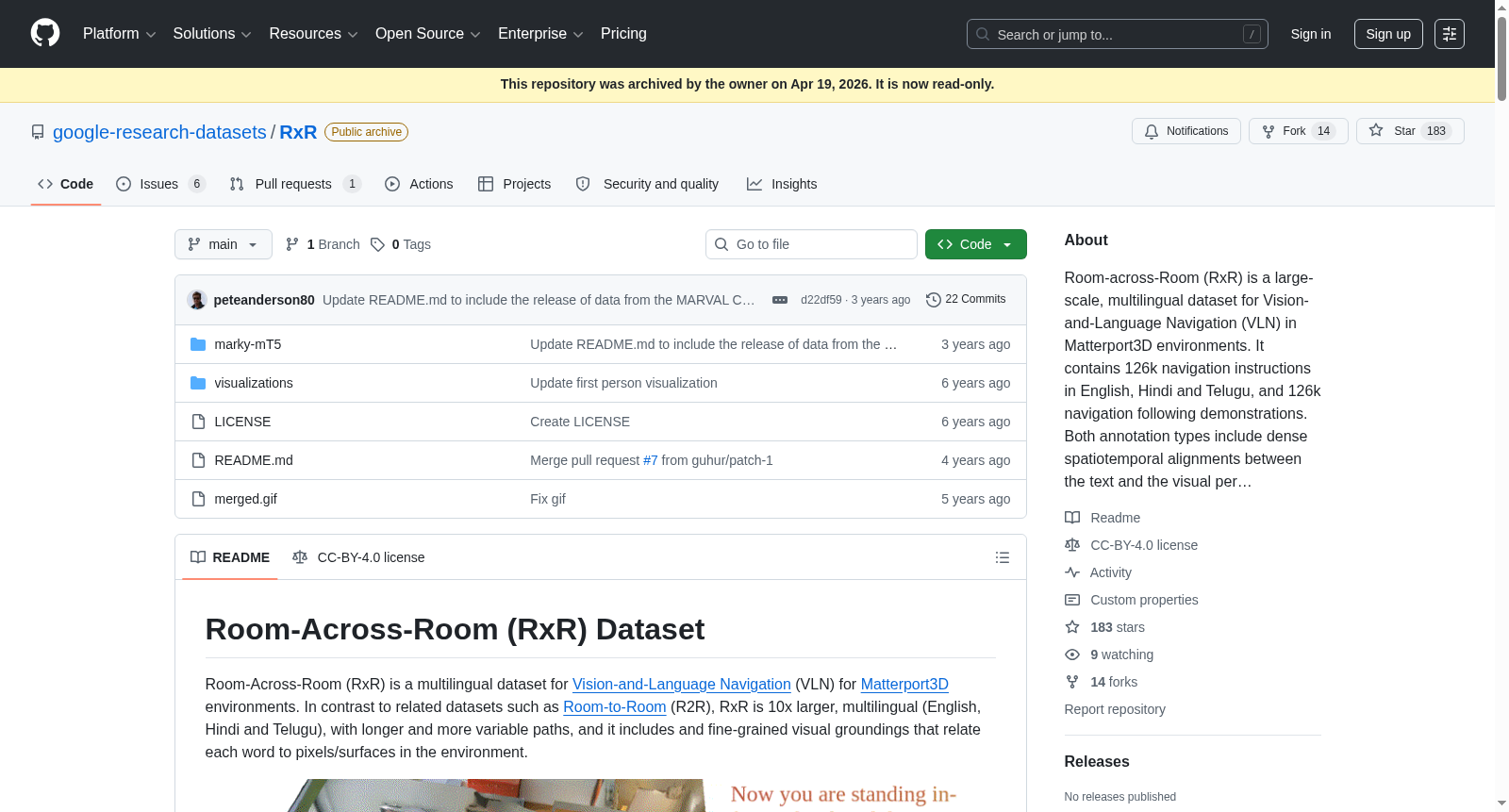Click the marky-mT5 folder icon
1509x812 pixels.
198,344
